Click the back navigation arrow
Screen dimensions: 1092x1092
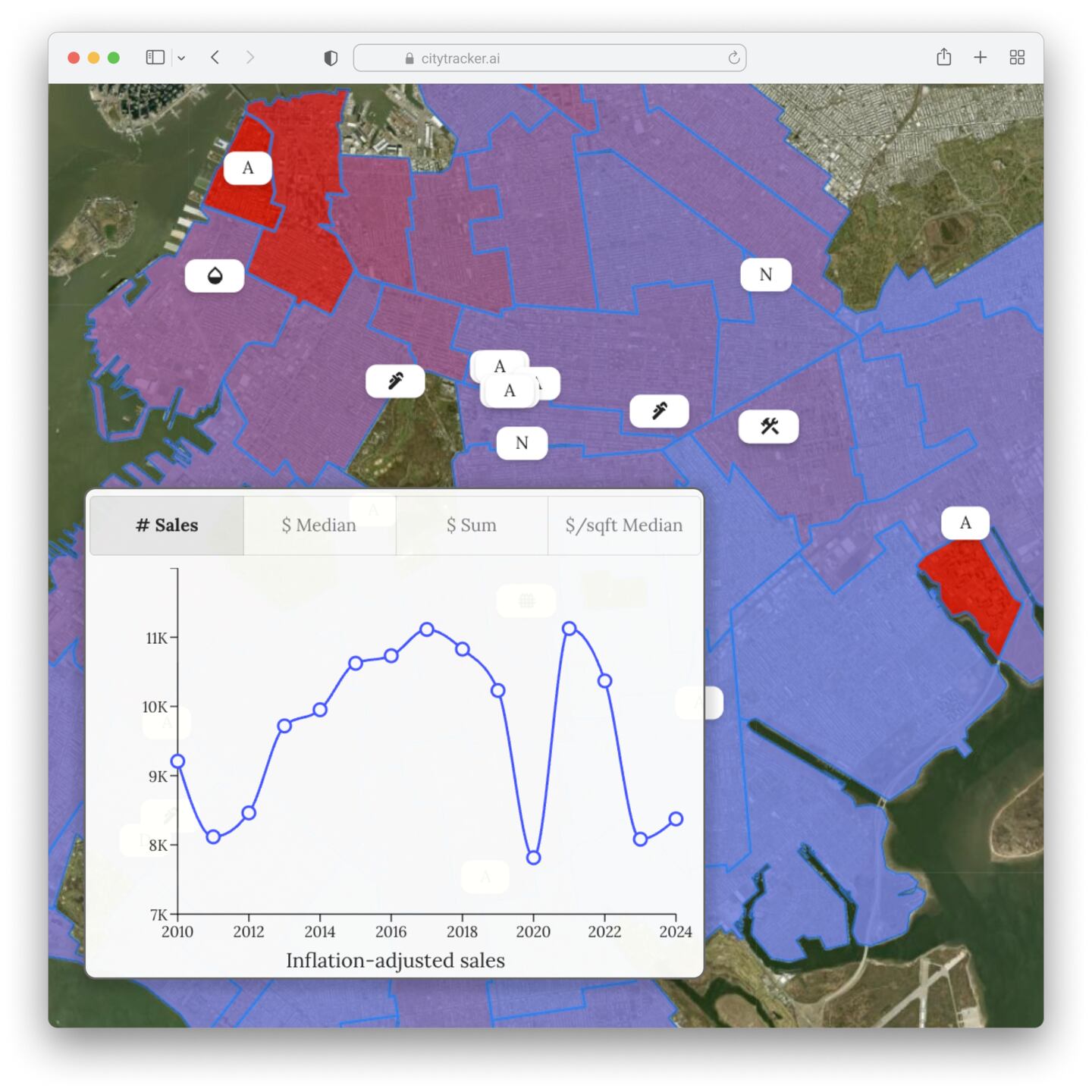(214, 57)
